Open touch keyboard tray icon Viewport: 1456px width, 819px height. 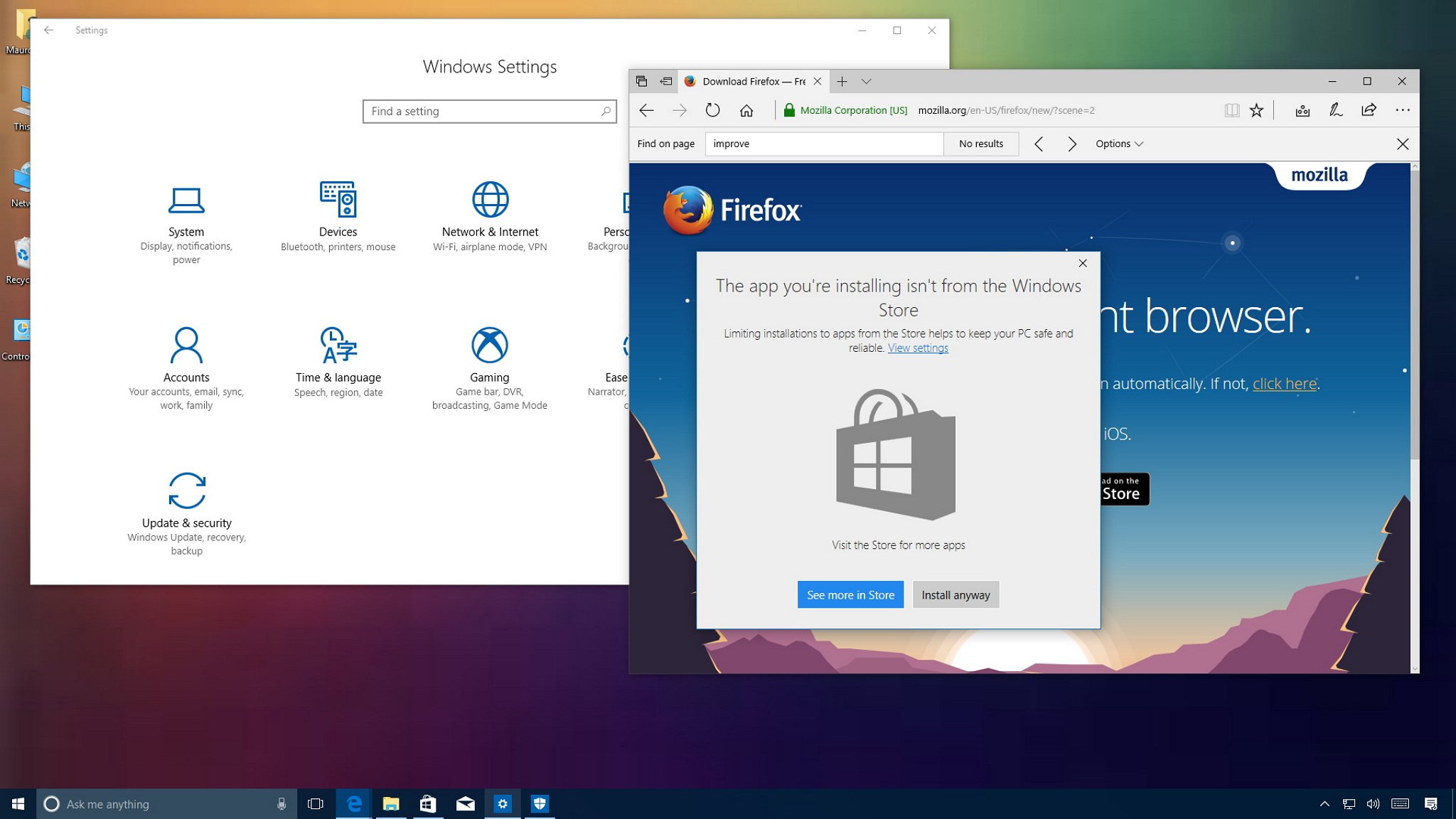pyautogui.click(x=1400, y=804)
